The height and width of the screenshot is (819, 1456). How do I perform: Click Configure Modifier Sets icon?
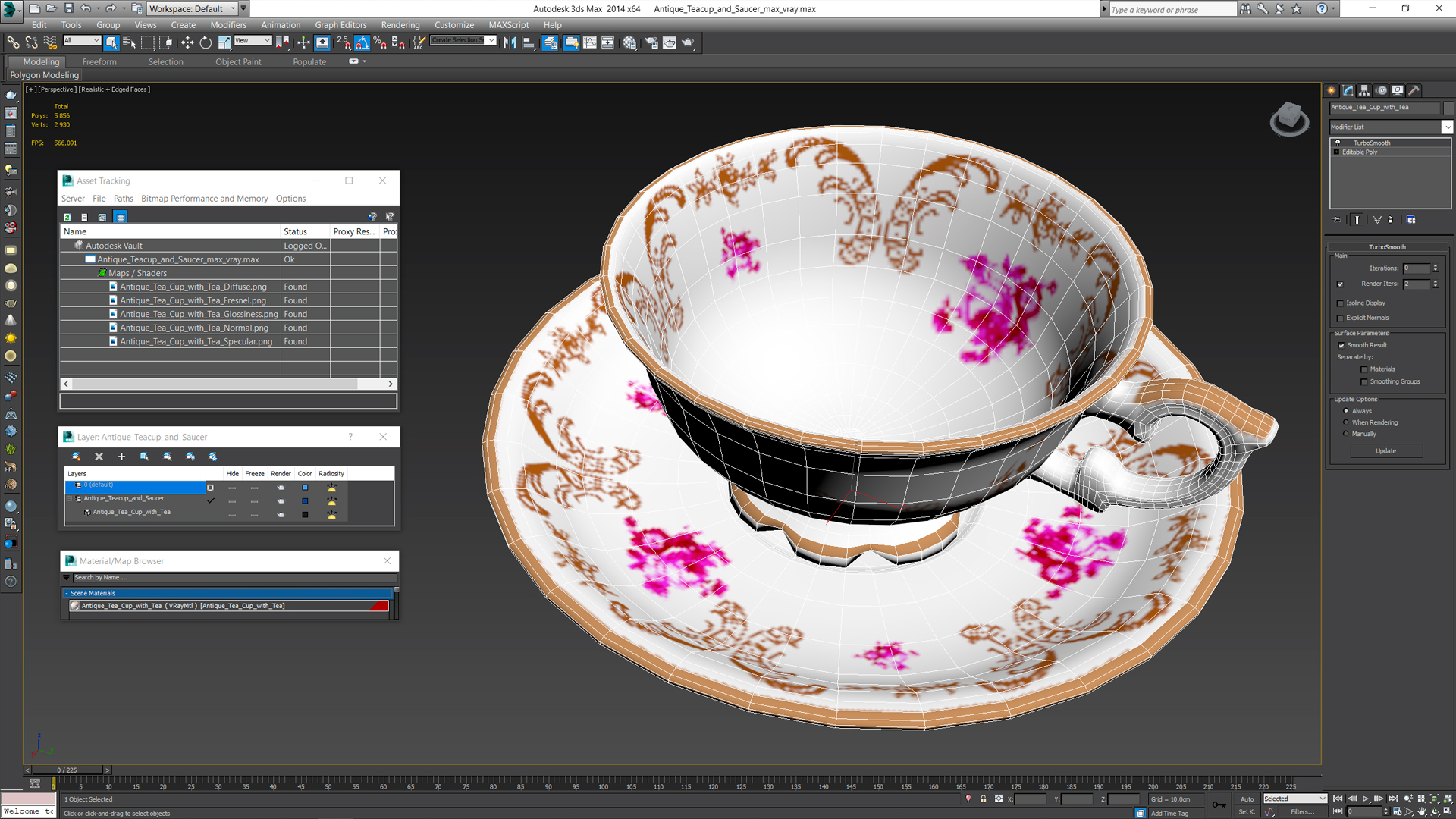(x=1410, y=220)
